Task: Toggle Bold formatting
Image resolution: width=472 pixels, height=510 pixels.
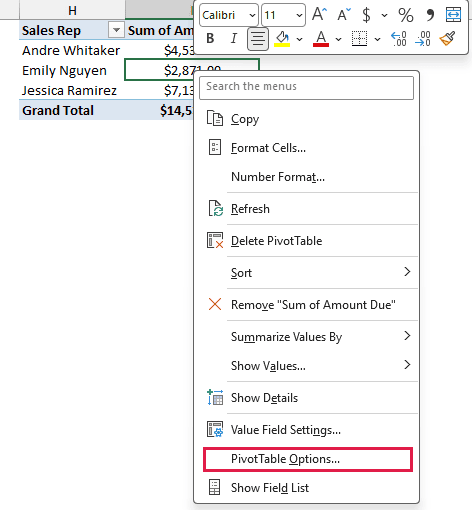Action: [210, 39]
